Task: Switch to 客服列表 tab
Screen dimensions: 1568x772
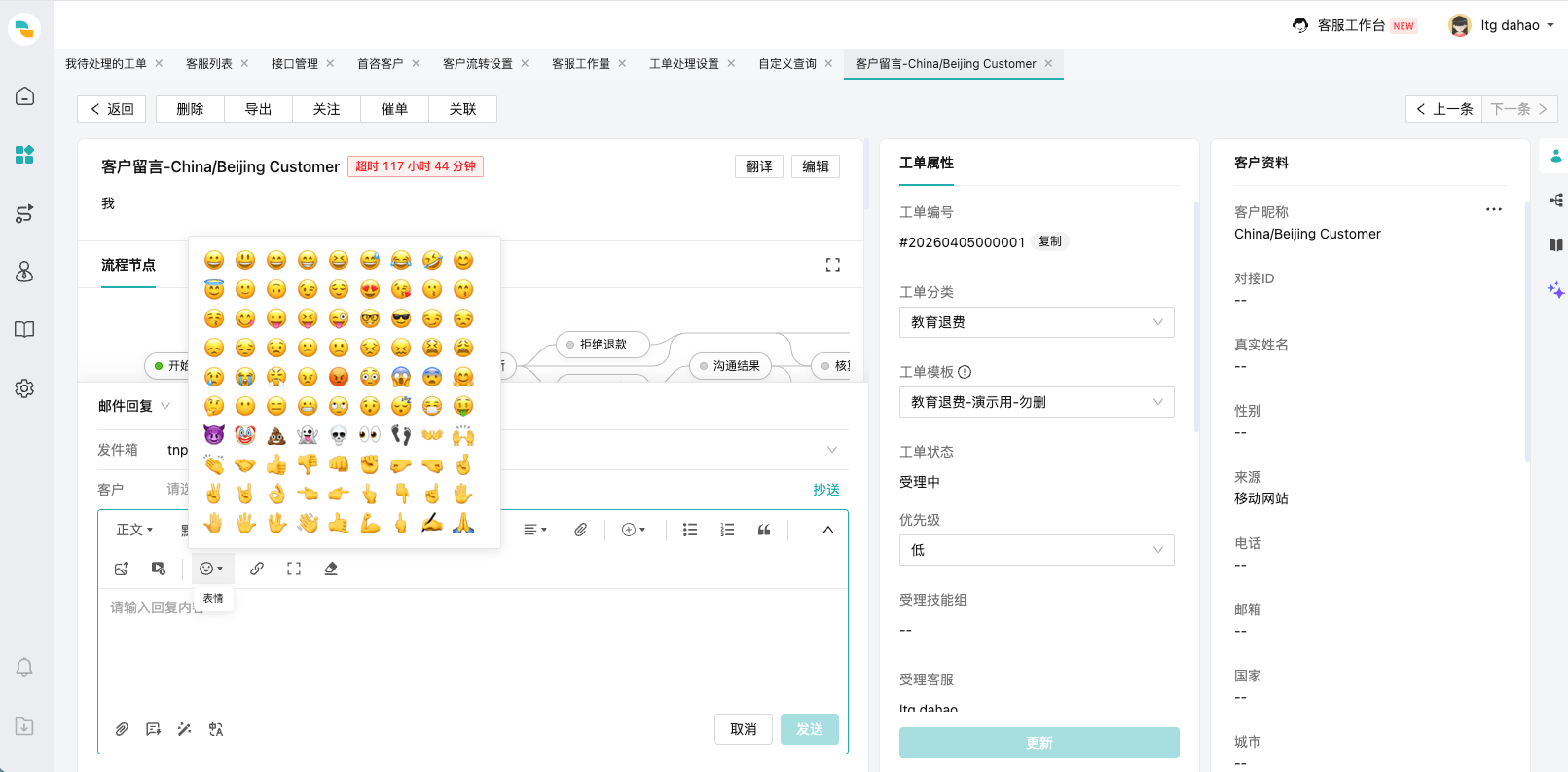Action: (x=209, y=64)
